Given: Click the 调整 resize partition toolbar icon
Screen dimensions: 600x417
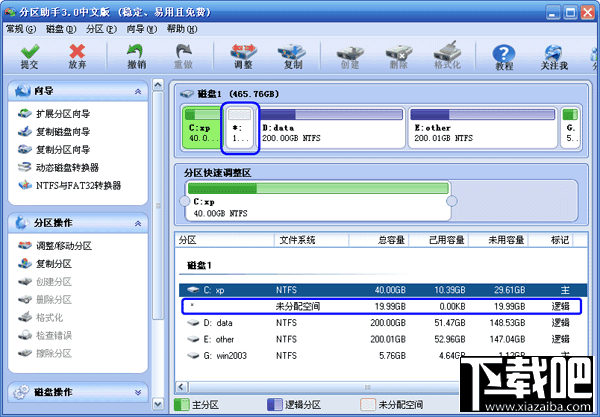Looking at the screenshot, I should pos(243,52).
